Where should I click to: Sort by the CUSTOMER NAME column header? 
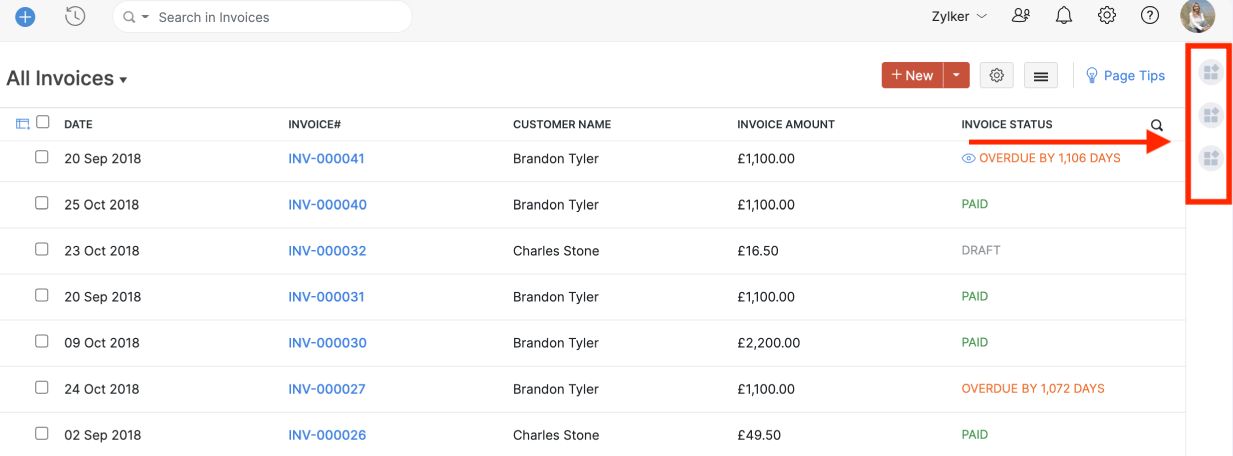(561, 125)
